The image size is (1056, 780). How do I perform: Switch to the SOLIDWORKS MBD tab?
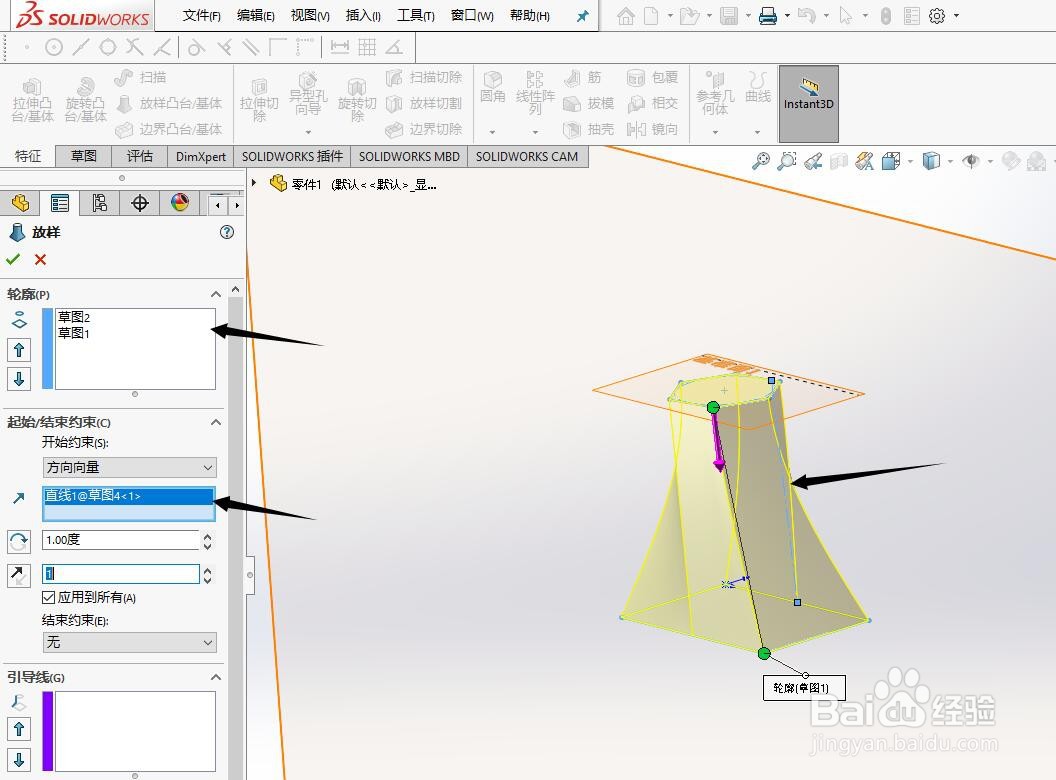409,156
